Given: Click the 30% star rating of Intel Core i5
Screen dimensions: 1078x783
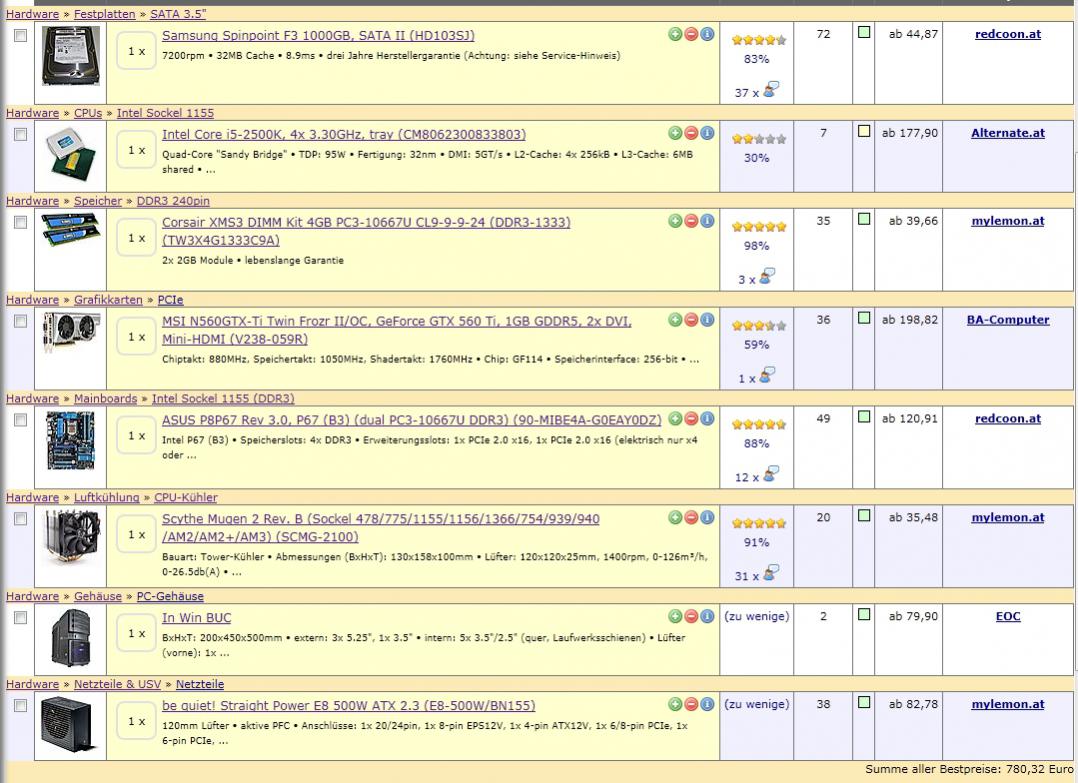Looking at the screenshot, I should 759,139.
